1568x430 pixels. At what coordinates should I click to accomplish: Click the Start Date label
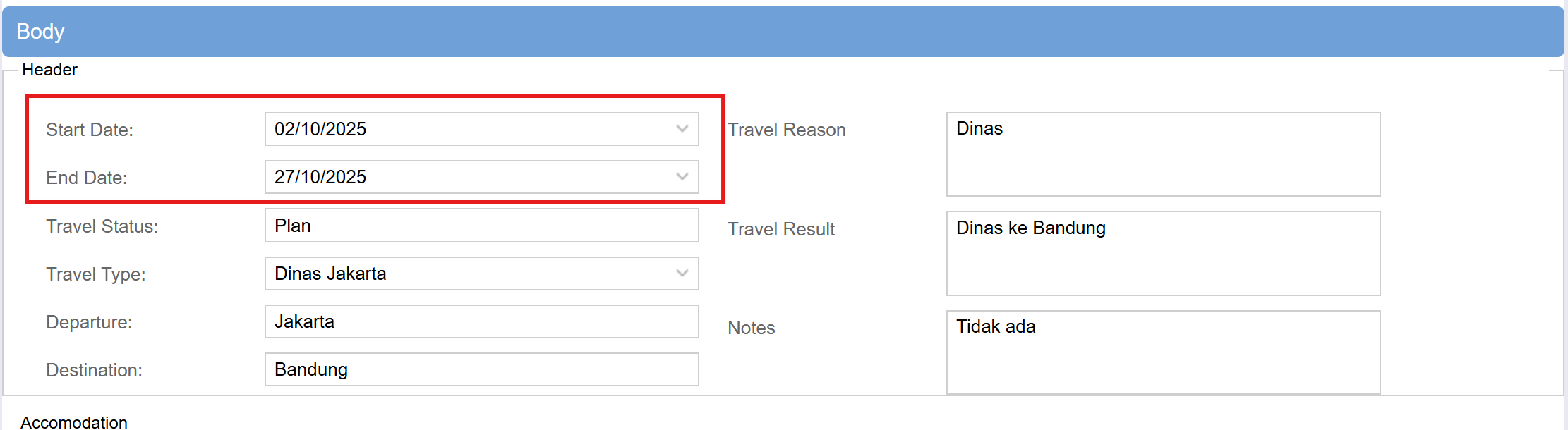pos(90,130)
